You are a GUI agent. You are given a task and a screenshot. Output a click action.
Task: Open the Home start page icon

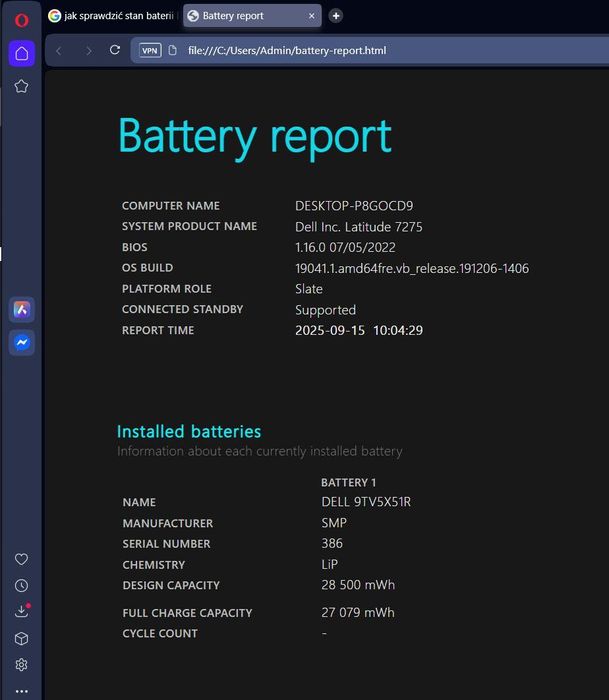[x=21, y=54]
